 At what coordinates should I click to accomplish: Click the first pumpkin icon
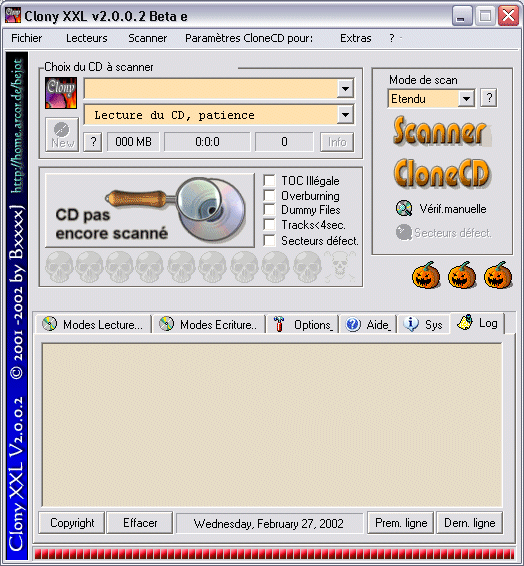coord(426,275)
